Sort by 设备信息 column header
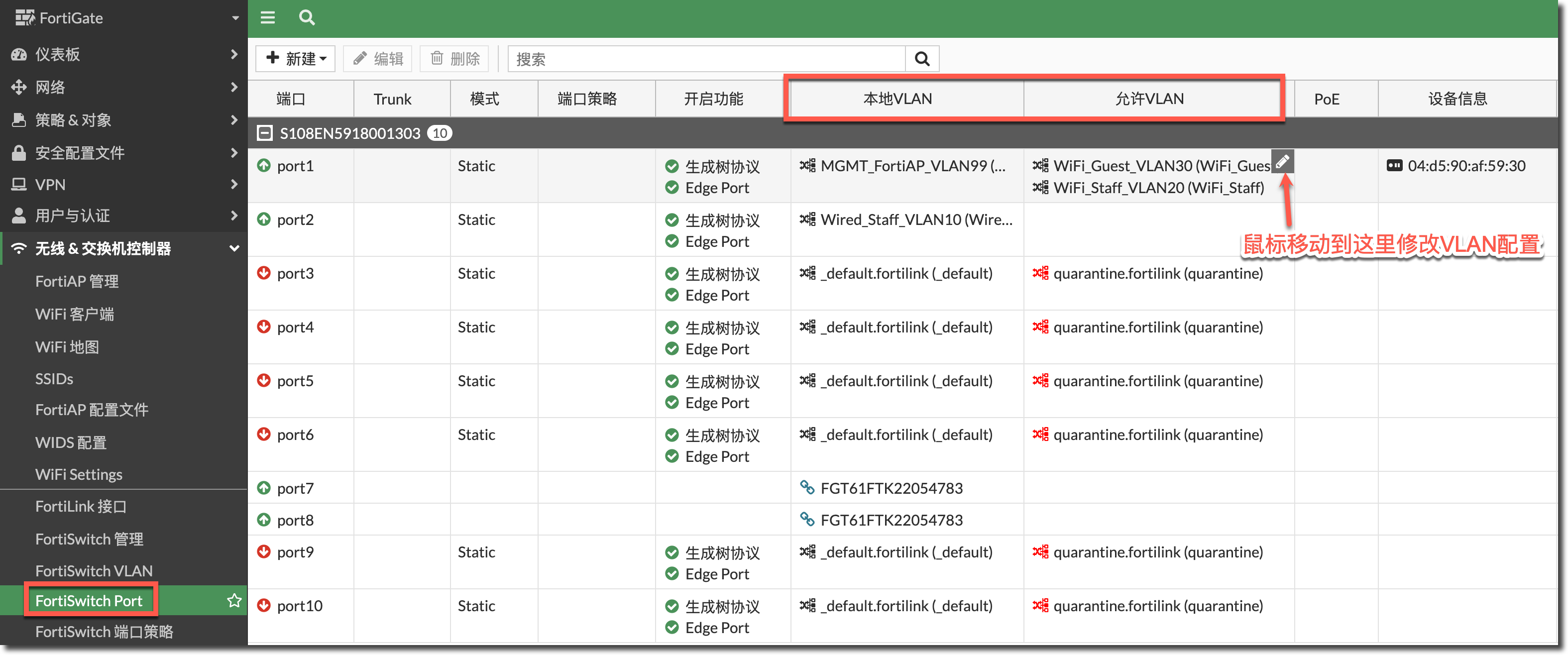 pos(1467,99)
